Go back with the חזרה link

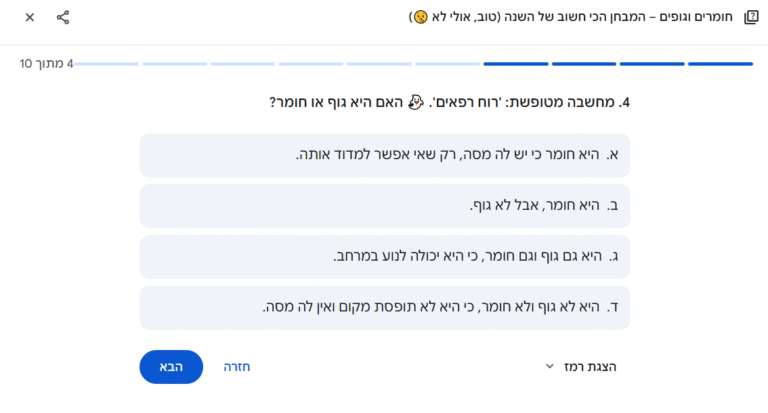(236, 367)
